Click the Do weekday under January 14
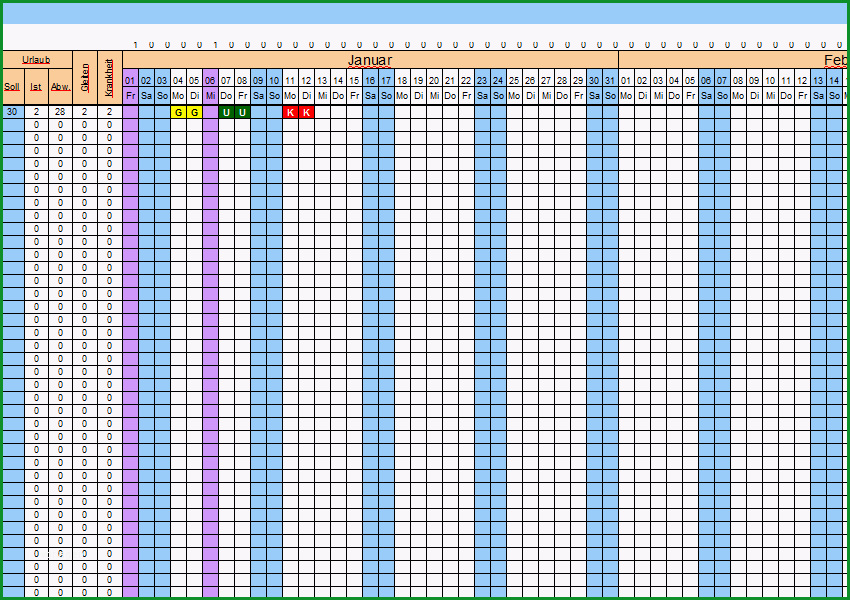850x600 pixels. point(338,96)
